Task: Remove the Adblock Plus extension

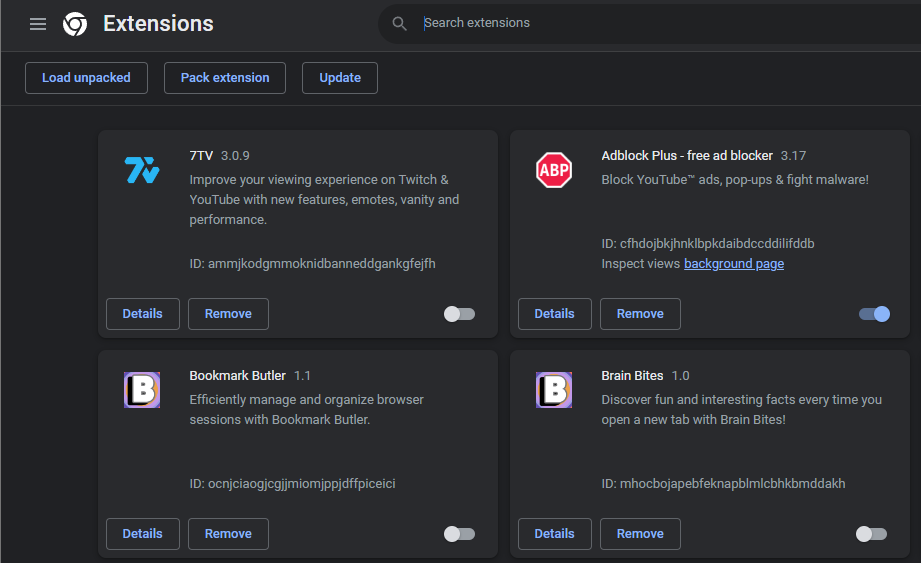Action: click(640, 314)
